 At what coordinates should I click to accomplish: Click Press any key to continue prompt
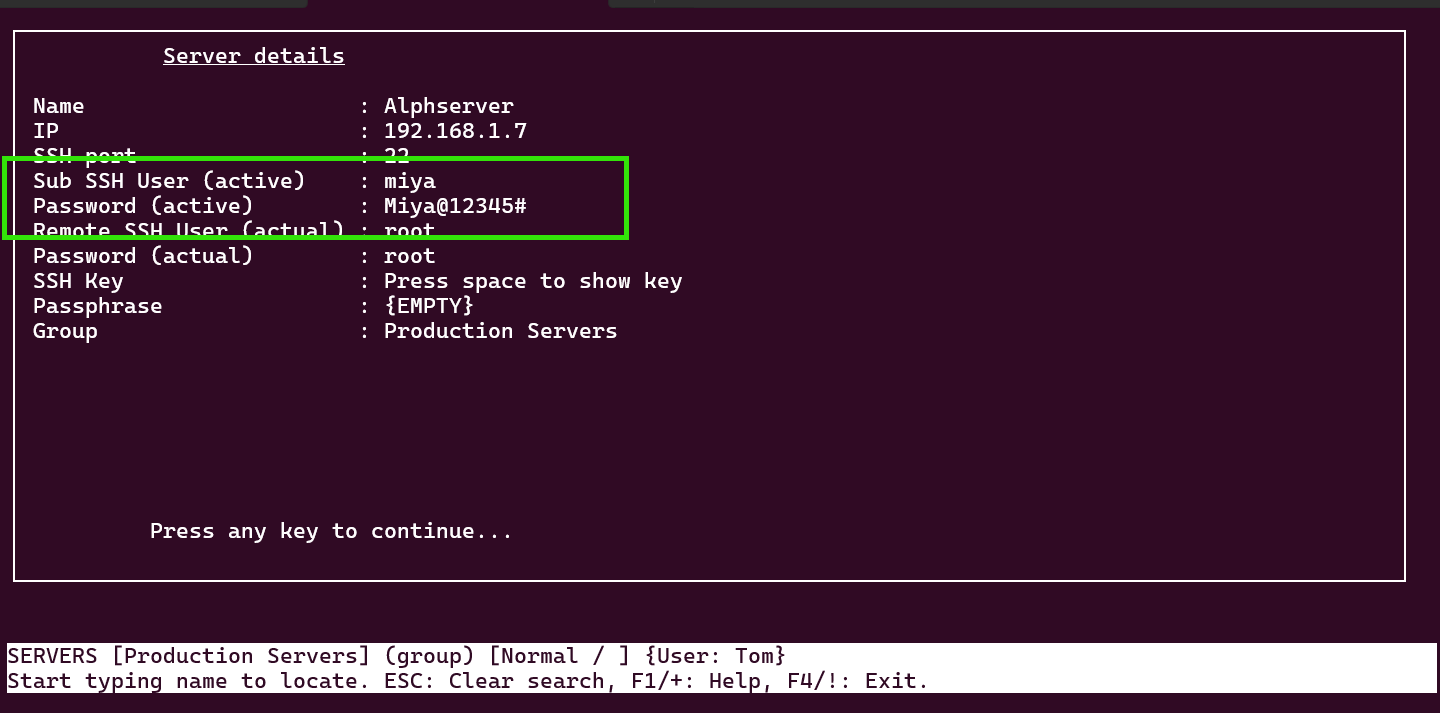331,531
